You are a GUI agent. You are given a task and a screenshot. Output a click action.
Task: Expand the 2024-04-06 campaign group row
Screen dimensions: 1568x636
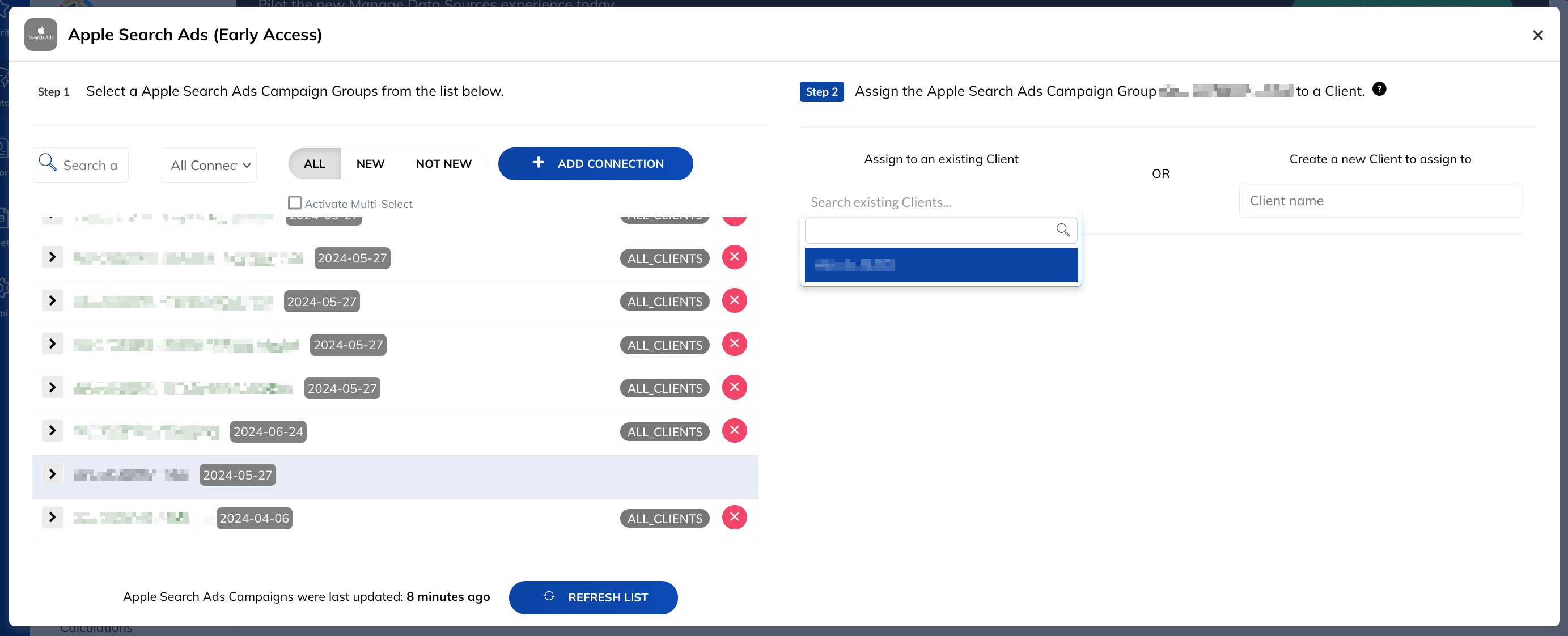[52, 518]
